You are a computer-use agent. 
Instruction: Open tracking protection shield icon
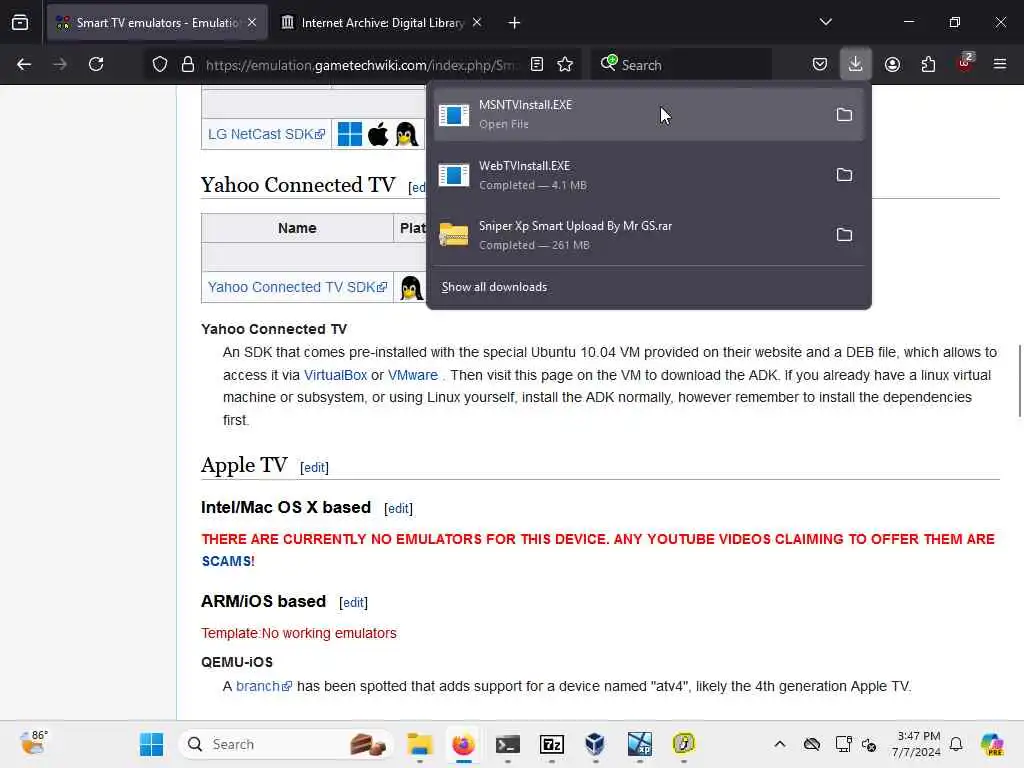[160, 64]
